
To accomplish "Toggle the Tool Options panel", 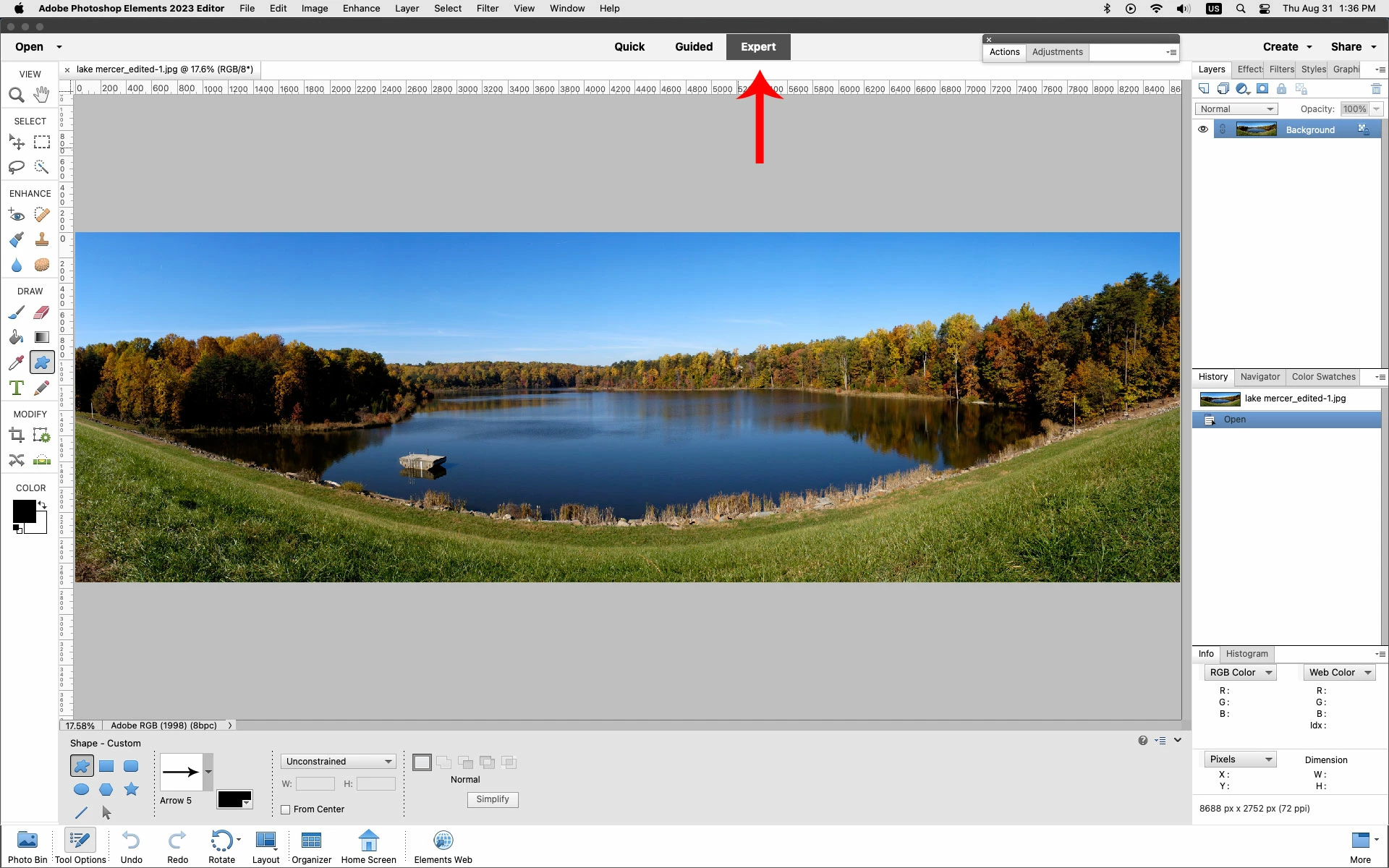I will (80, 846).
